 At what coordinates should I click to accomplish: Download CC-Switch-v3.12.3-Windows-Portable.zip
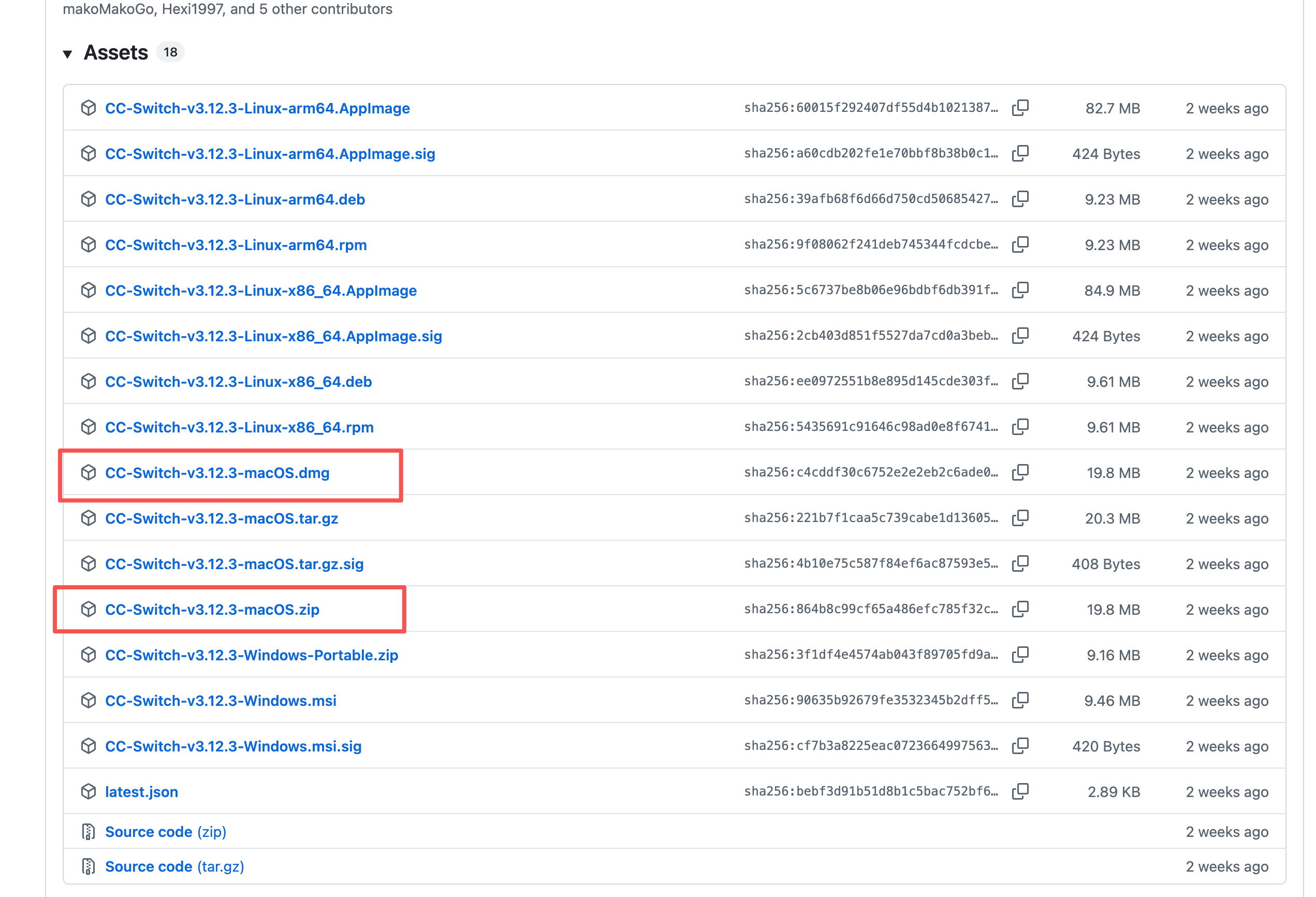point(252,656)
